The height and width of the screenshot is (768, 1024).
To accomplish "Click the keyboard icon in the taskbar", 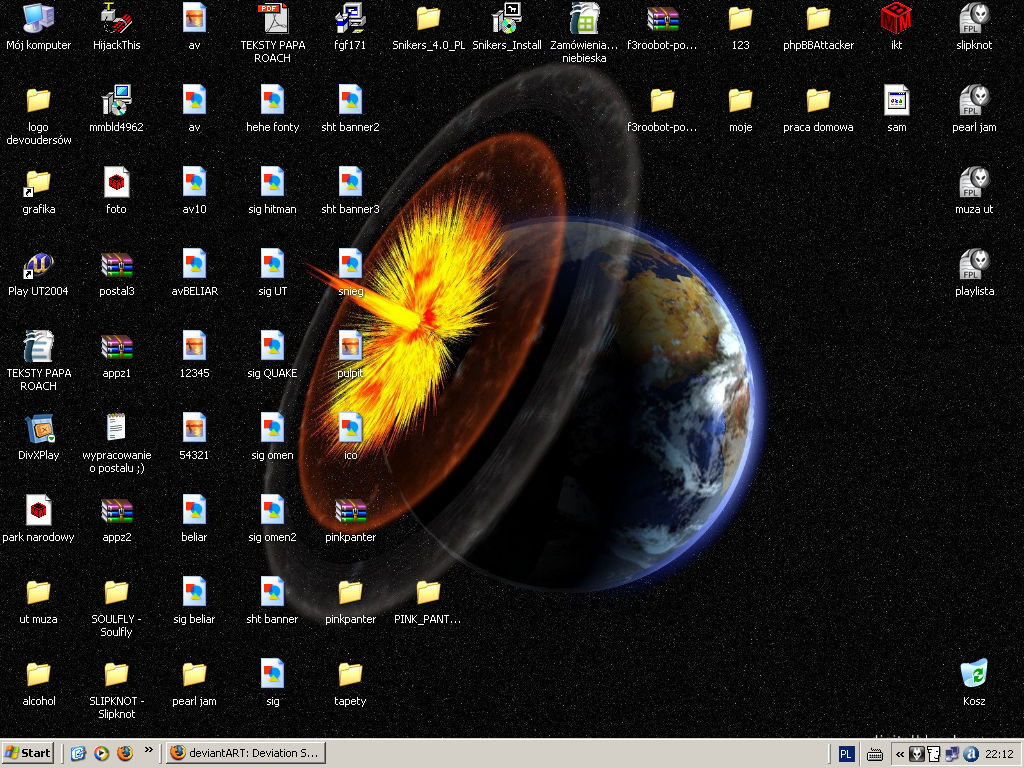I will click(875, 754).
